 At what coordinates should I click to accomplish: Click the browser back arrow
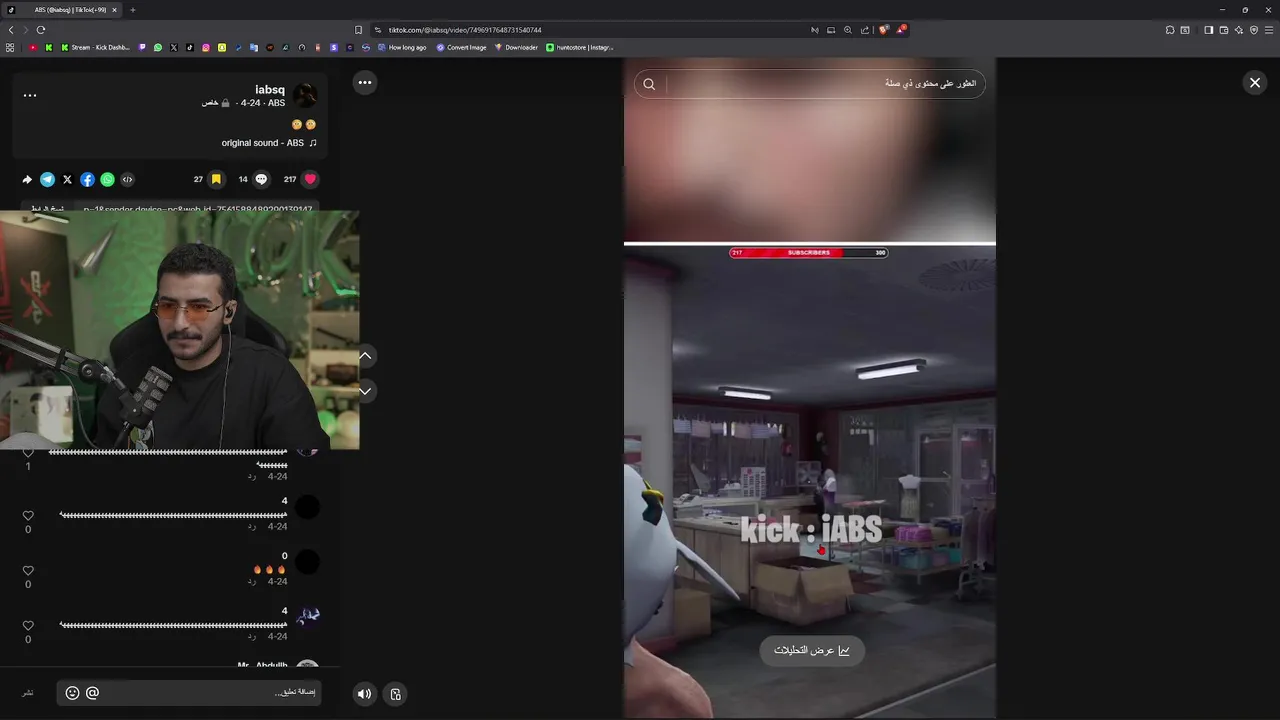[x=11, y=30]
